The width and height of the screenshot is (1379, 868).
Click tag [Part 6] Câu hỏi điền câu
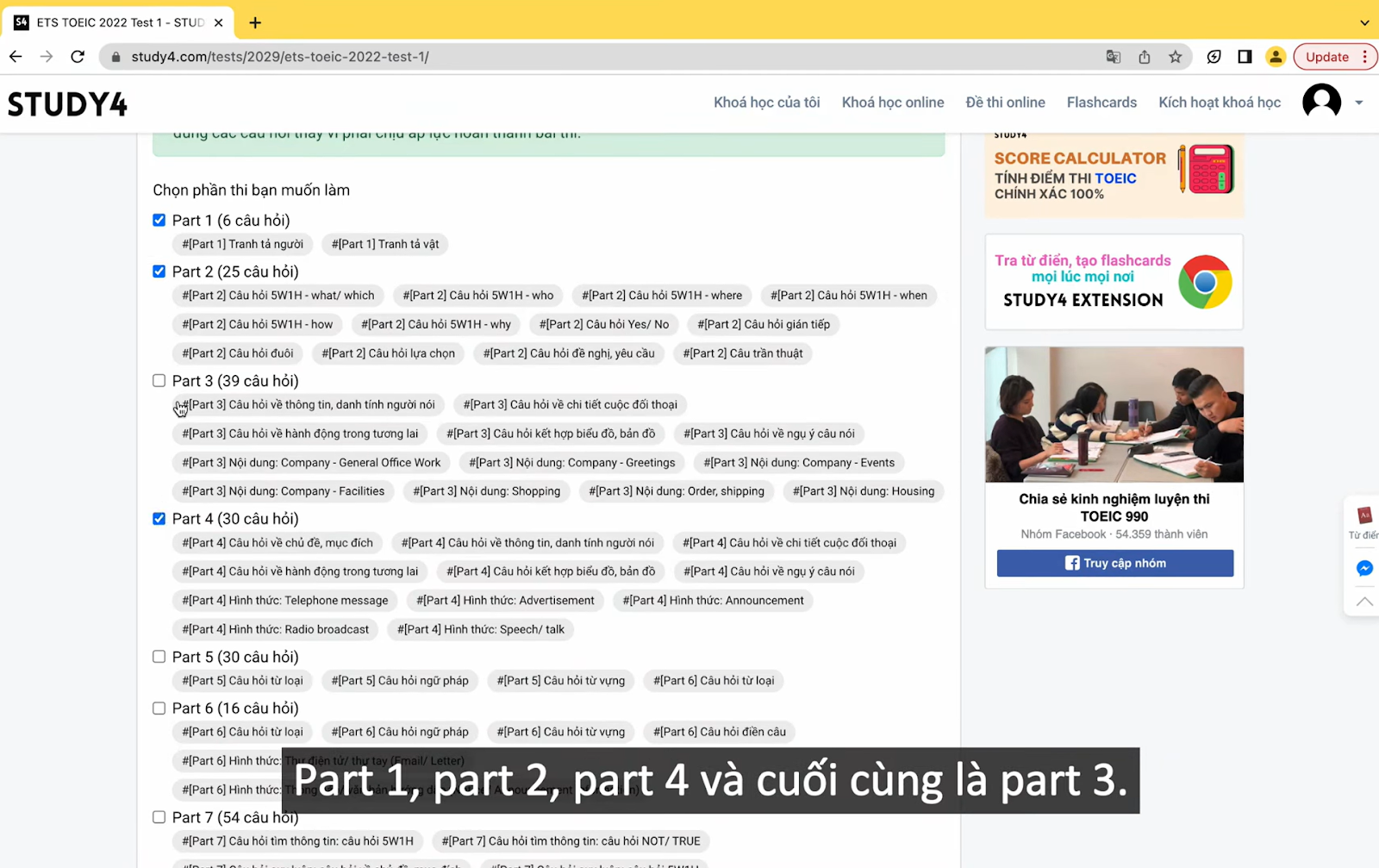pos(720,733)
